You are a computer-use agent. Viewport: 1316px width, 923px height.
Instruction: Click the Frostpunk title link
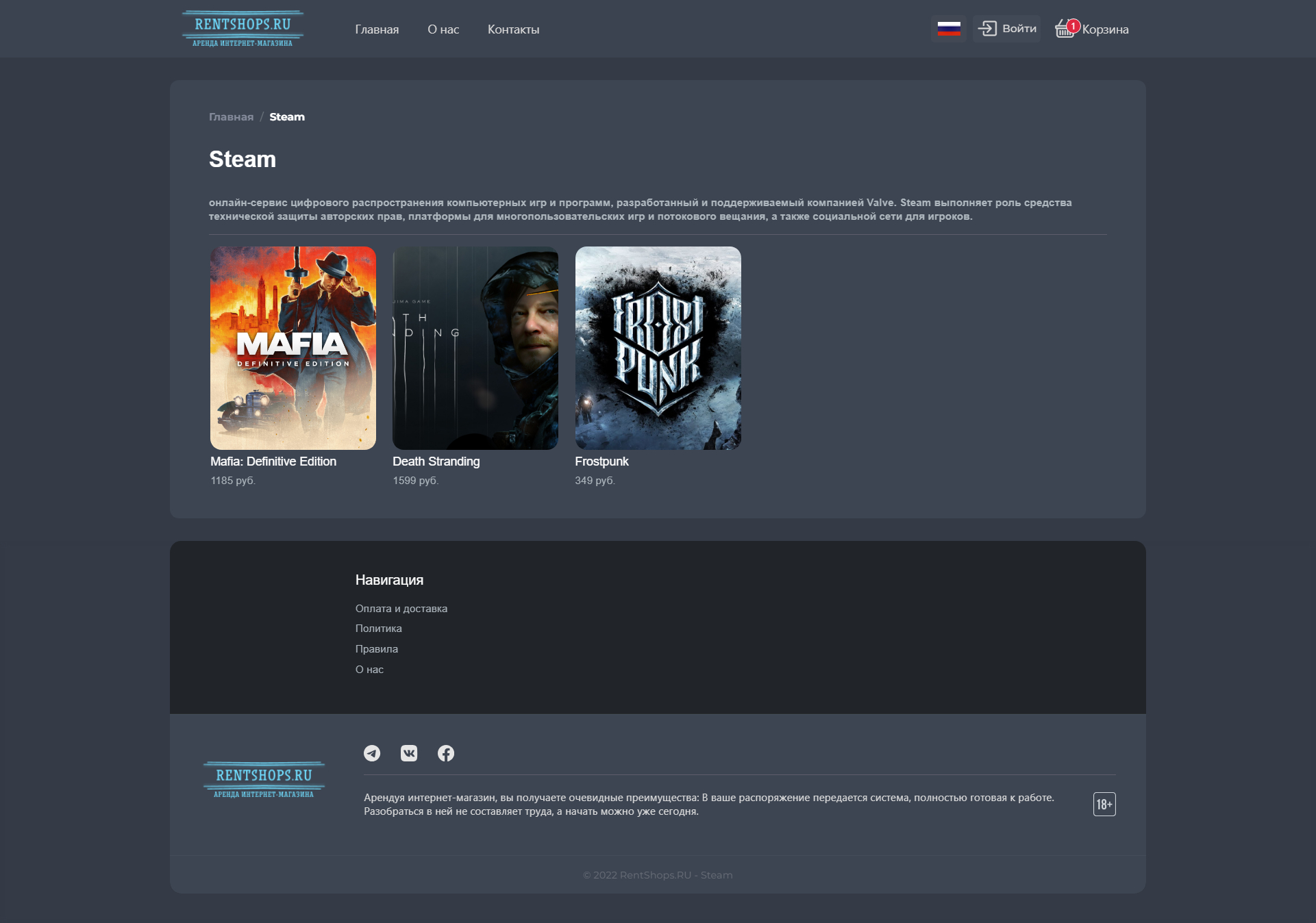pyautogui.click(x=601, y=461)
